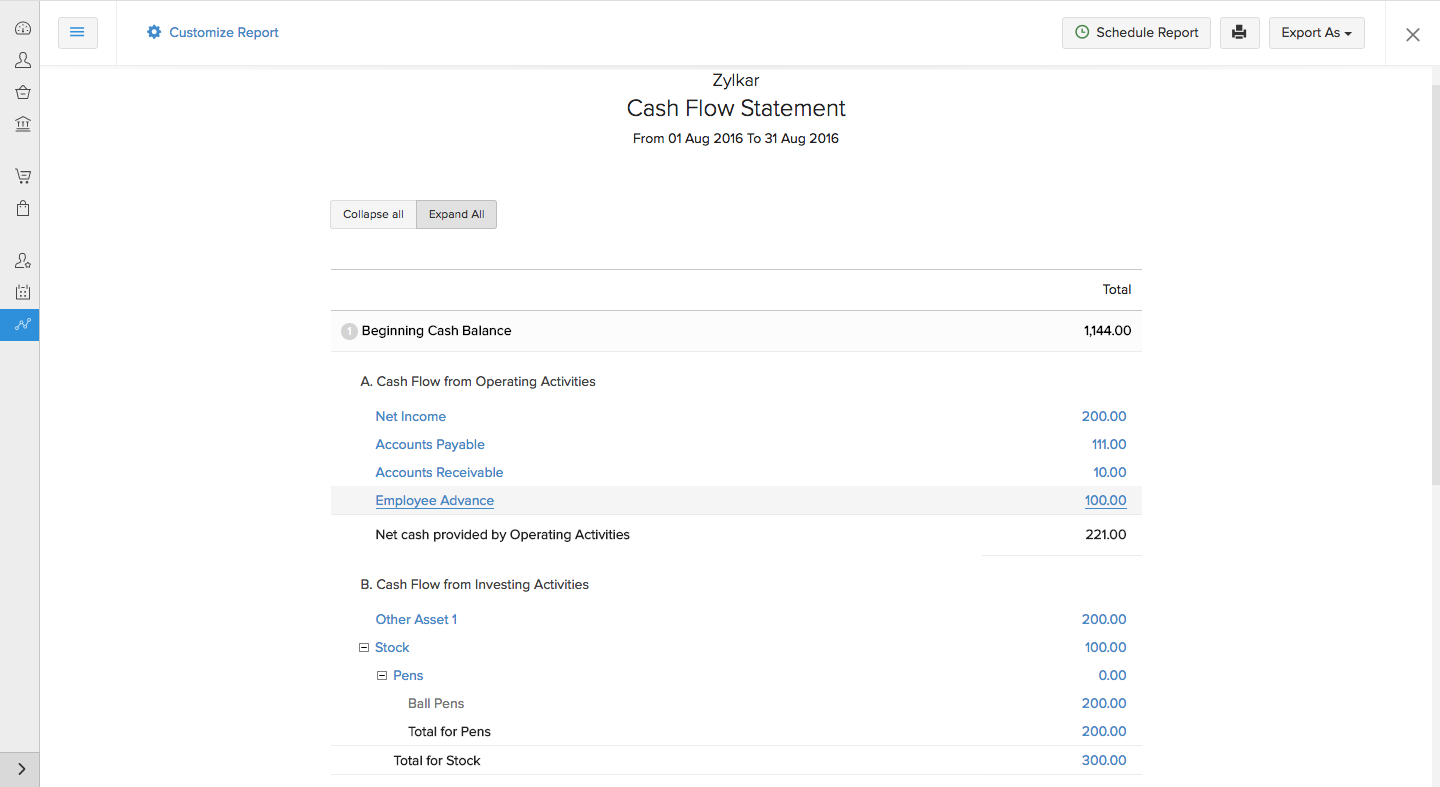Collapse the Stock row expander

tap(364, 648)
